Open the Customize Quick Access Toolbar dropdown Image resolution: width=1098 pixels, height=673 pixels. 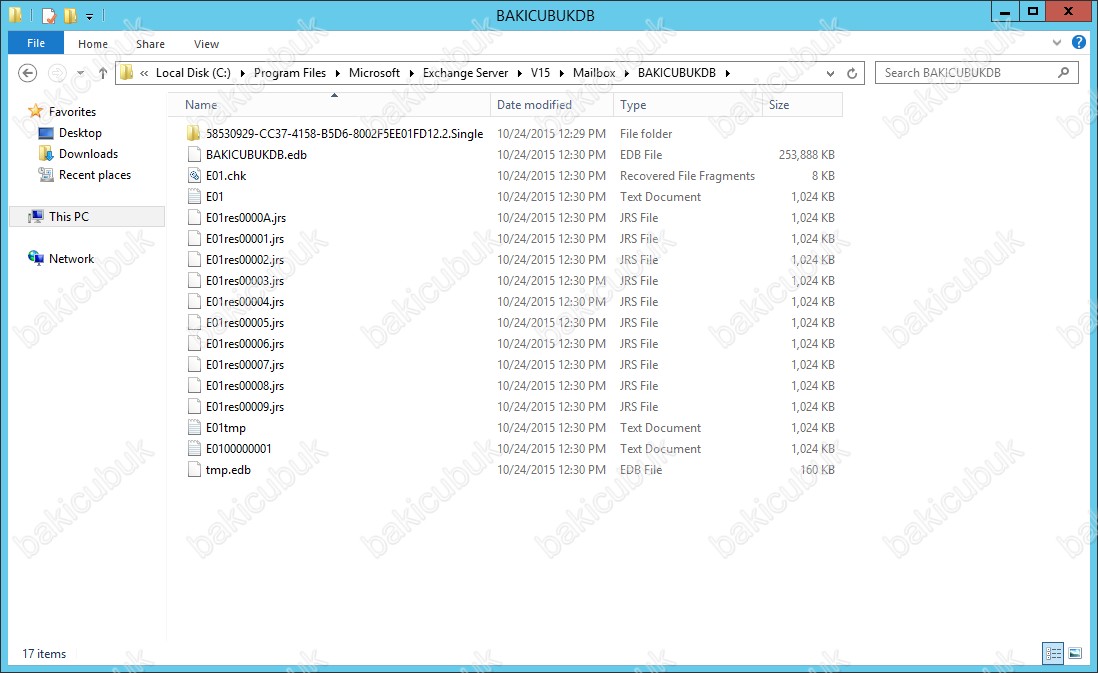pos(89,16)
